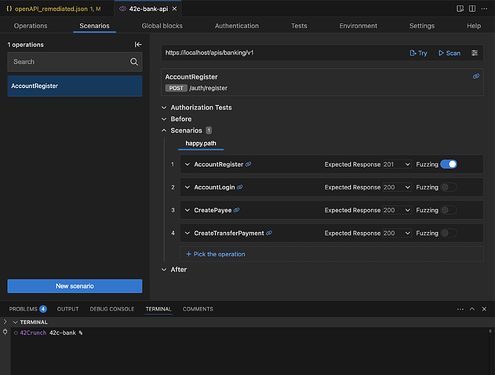Enable Fuzzing for CreateTransferPayment step

[448, 233]
